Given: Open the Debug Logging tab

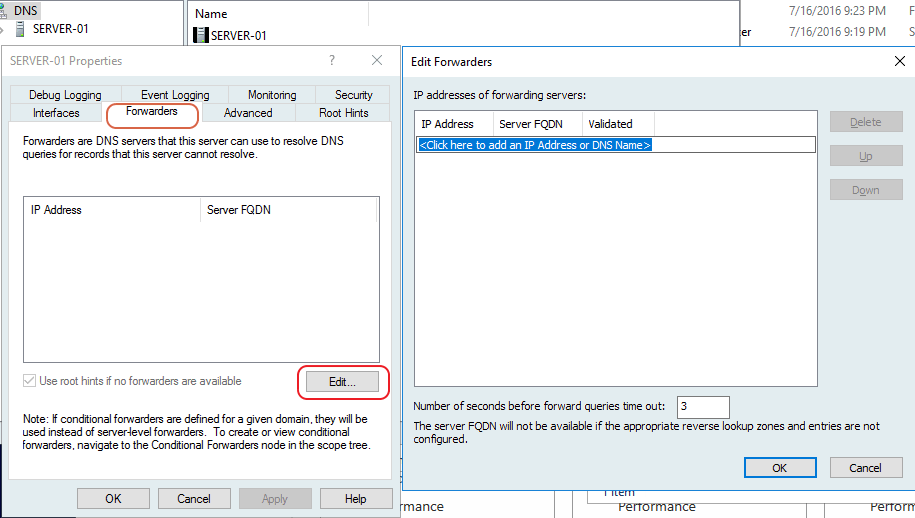Looking at the screenshot, I should click(x=65, y=94).
